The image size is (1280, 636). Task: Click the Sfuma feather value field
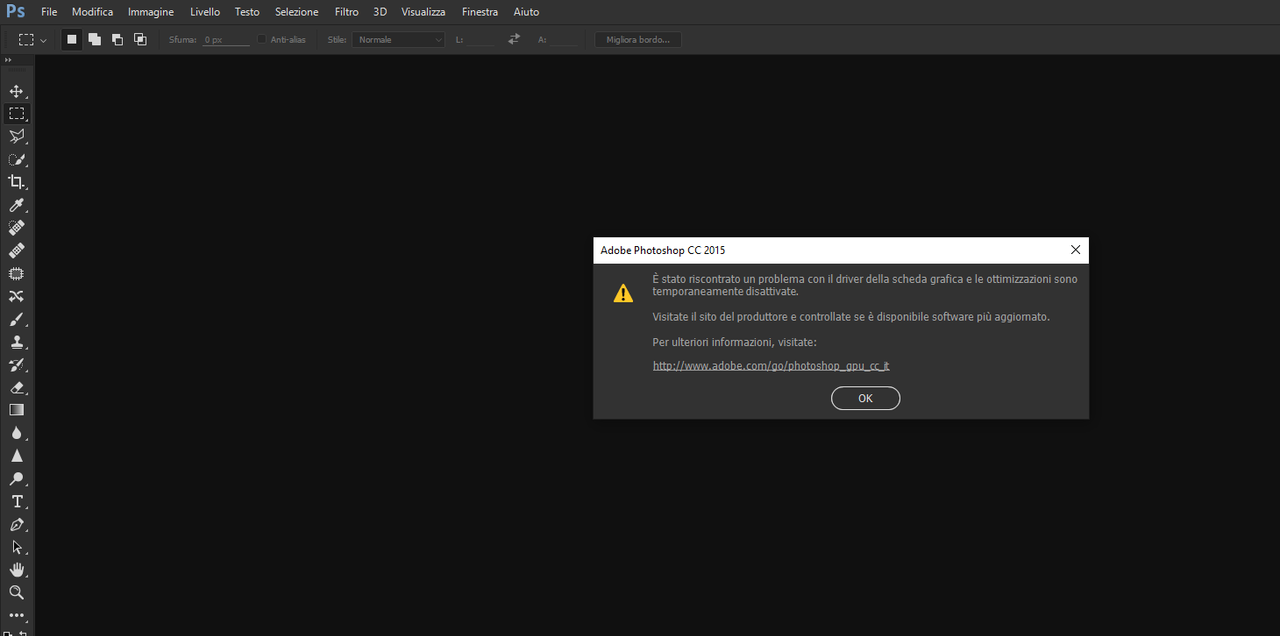(x=225, y=39)
